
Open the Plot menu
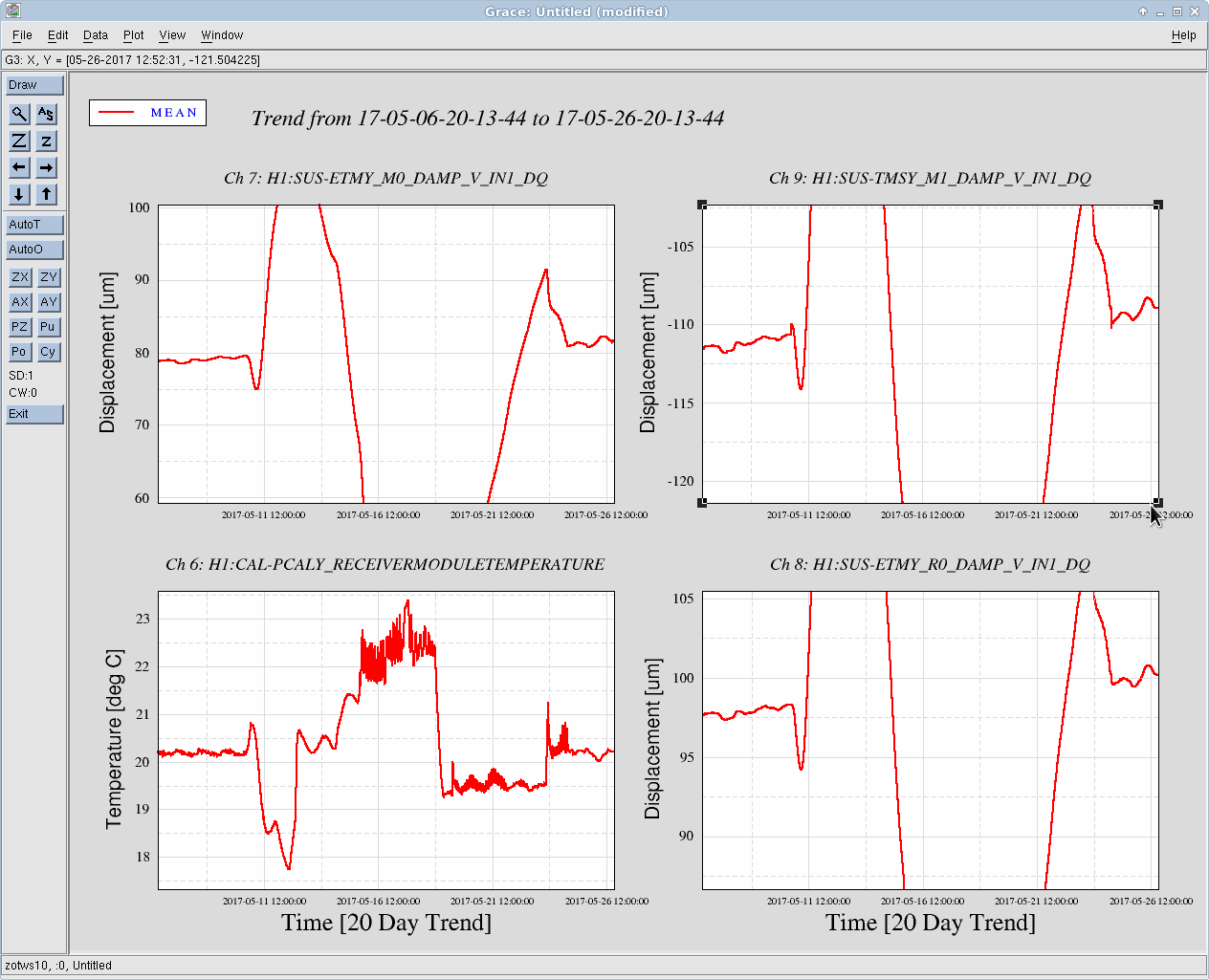[134, 35]
